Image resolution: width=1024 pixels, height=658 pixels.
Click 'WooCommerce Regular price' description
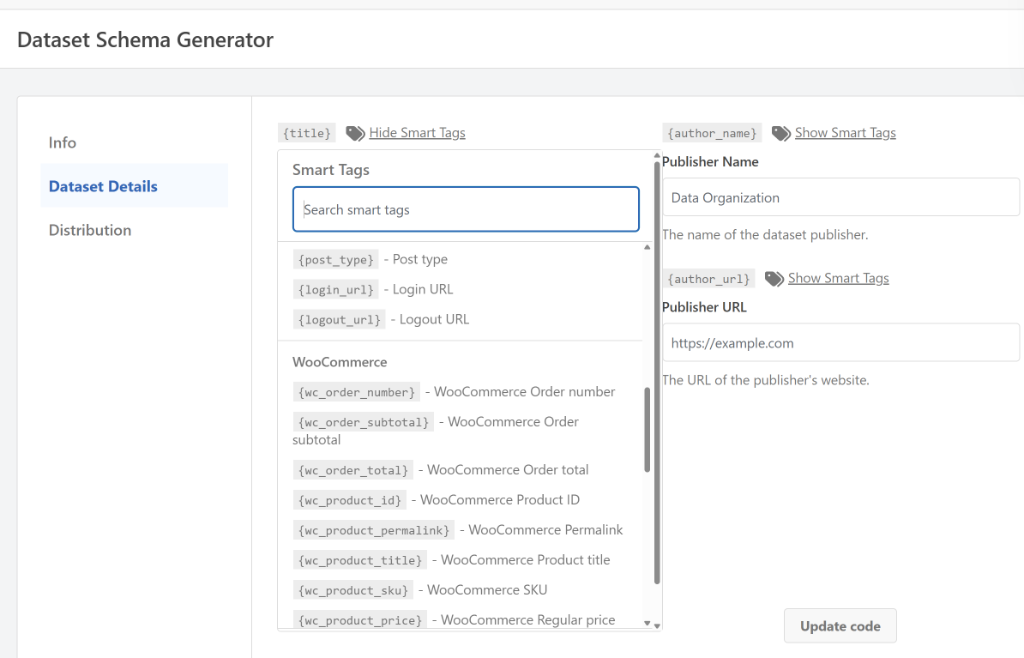[x=528, y=620]
